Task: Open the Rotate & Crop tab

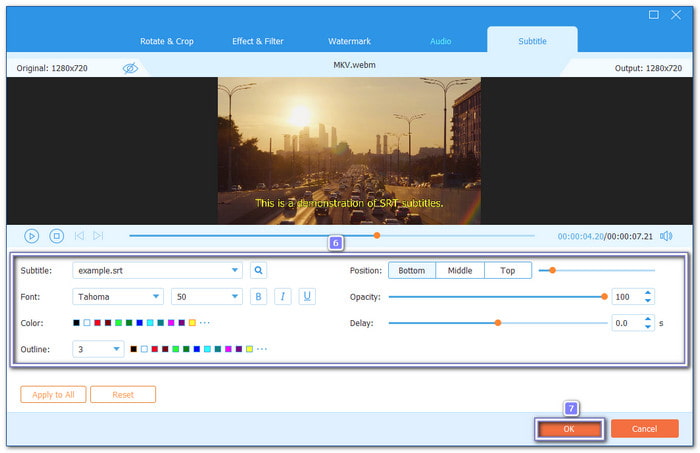Action: (x=167, y=41)
